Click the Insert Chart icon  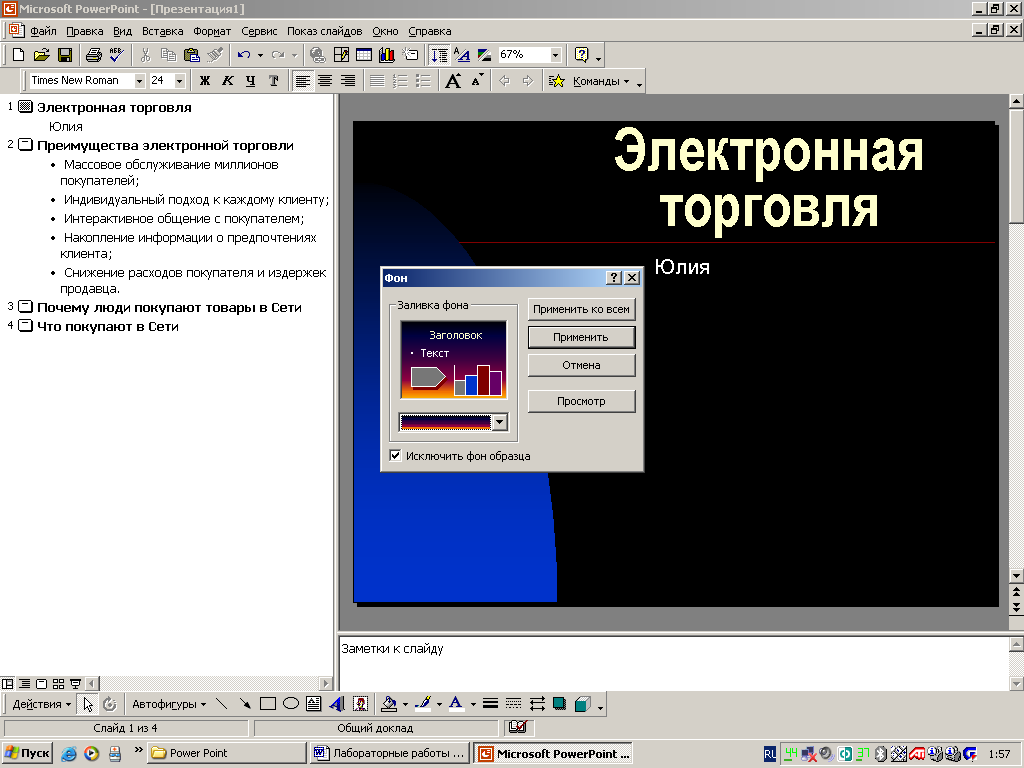point(386,55)
